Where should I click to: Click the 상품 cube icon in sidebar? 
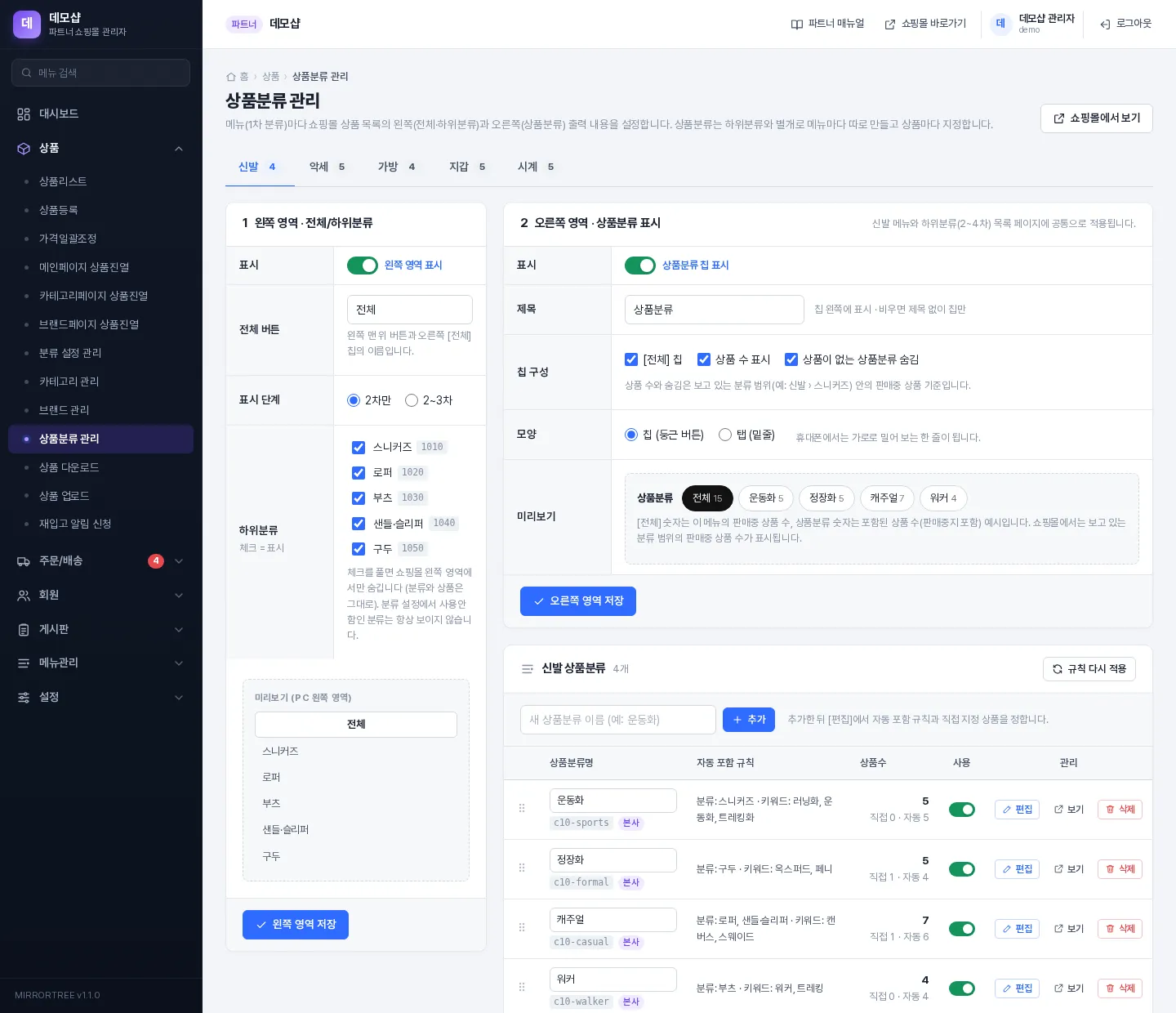click(24, 149)
